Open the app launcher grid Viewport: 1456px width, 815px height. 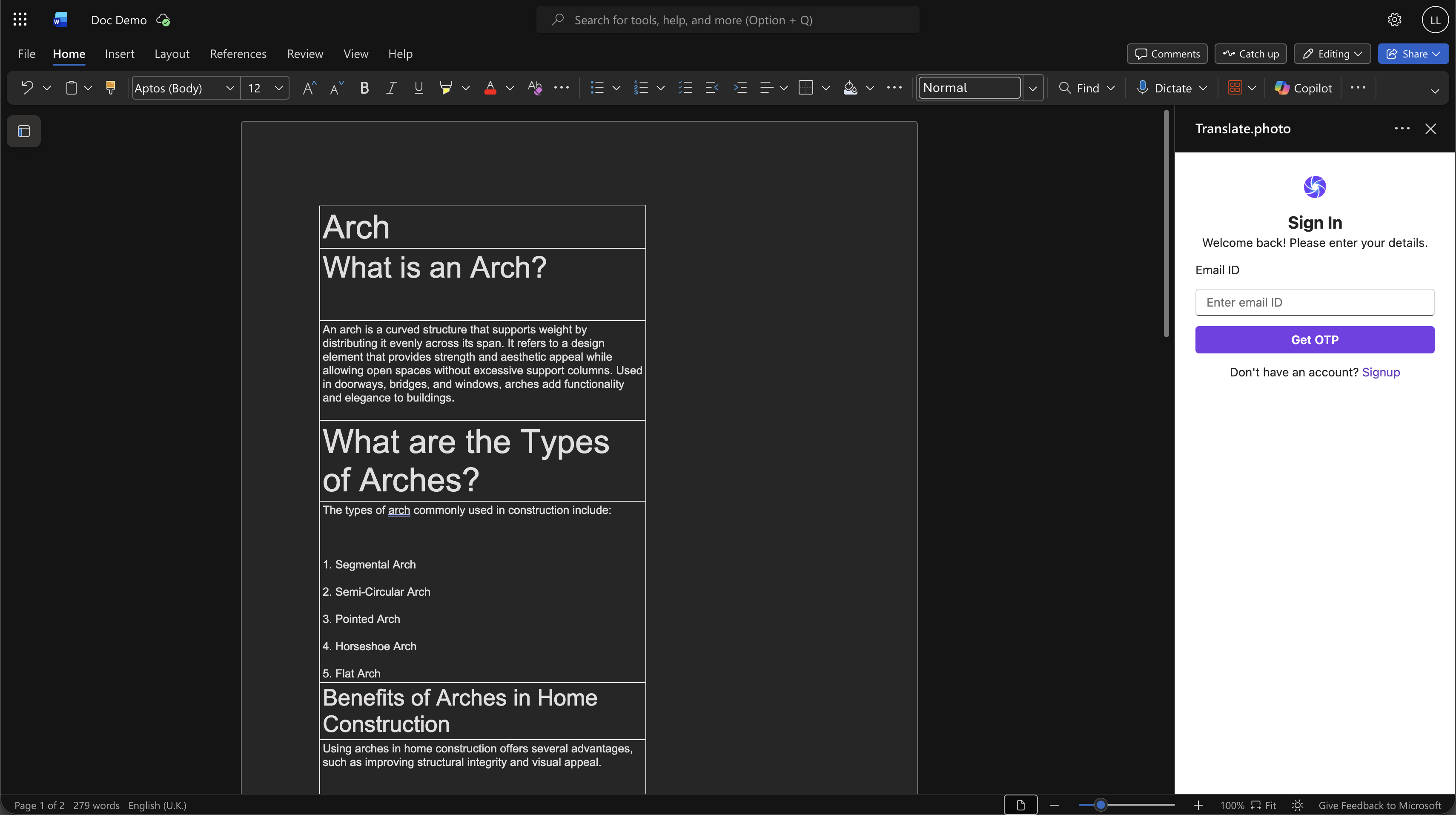pos(20,20)
